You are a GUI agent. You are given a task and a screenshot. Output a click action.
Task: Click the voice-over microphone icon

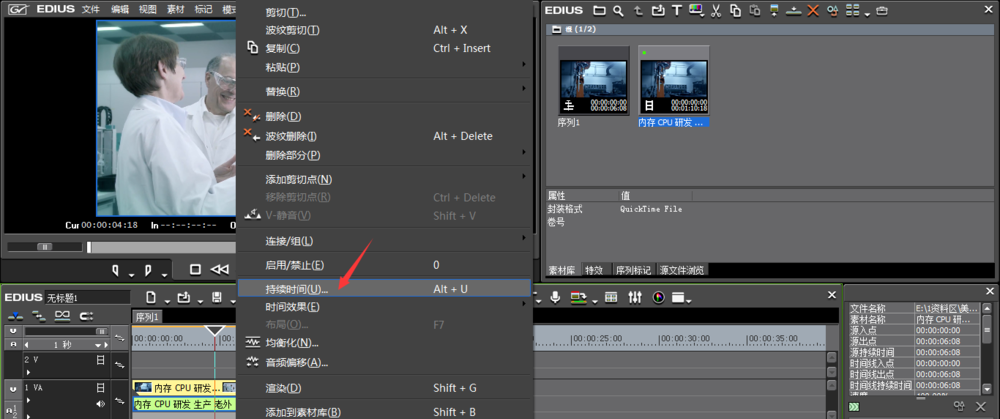(x=555, y=297)
